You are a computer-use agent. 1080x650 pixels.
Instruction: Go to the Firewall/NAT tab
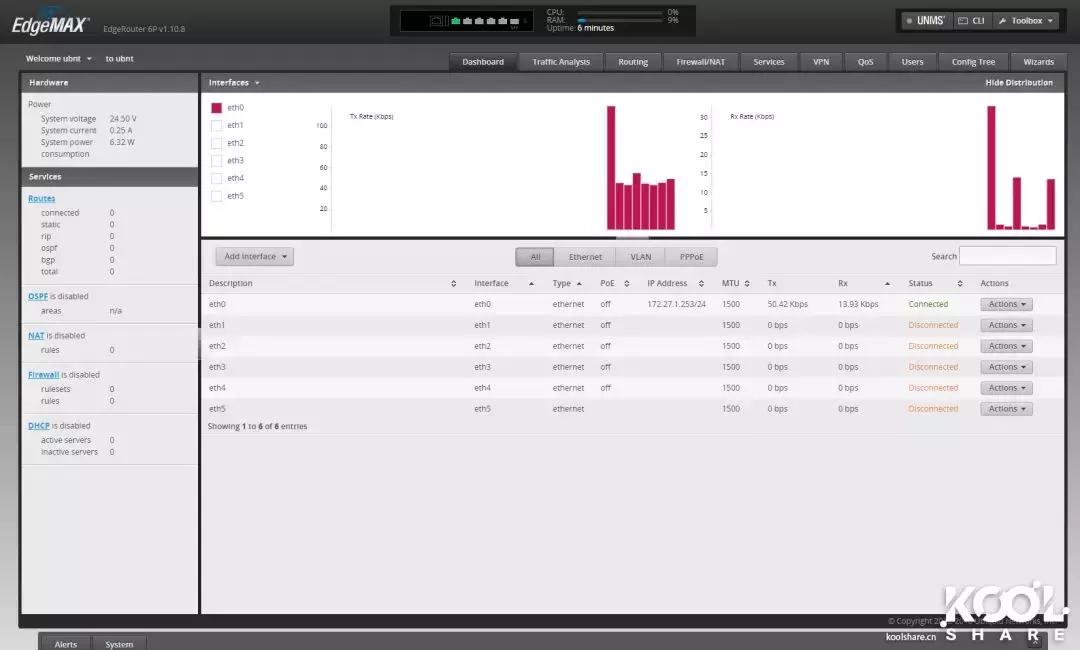click(700, 62)
